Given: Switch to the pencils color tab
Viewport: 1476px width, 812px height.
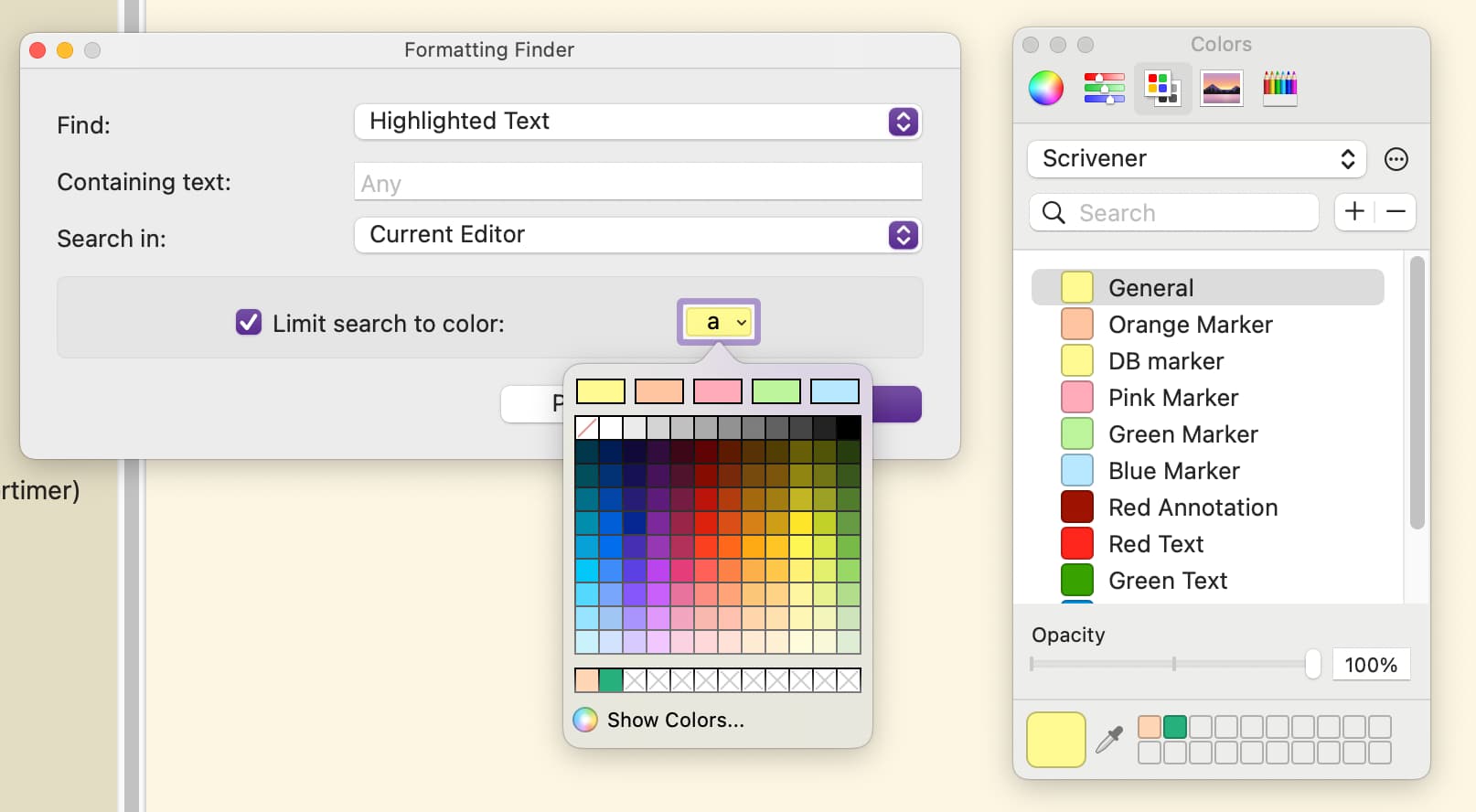Looking at the screenshot, I should coord(1279,88).
